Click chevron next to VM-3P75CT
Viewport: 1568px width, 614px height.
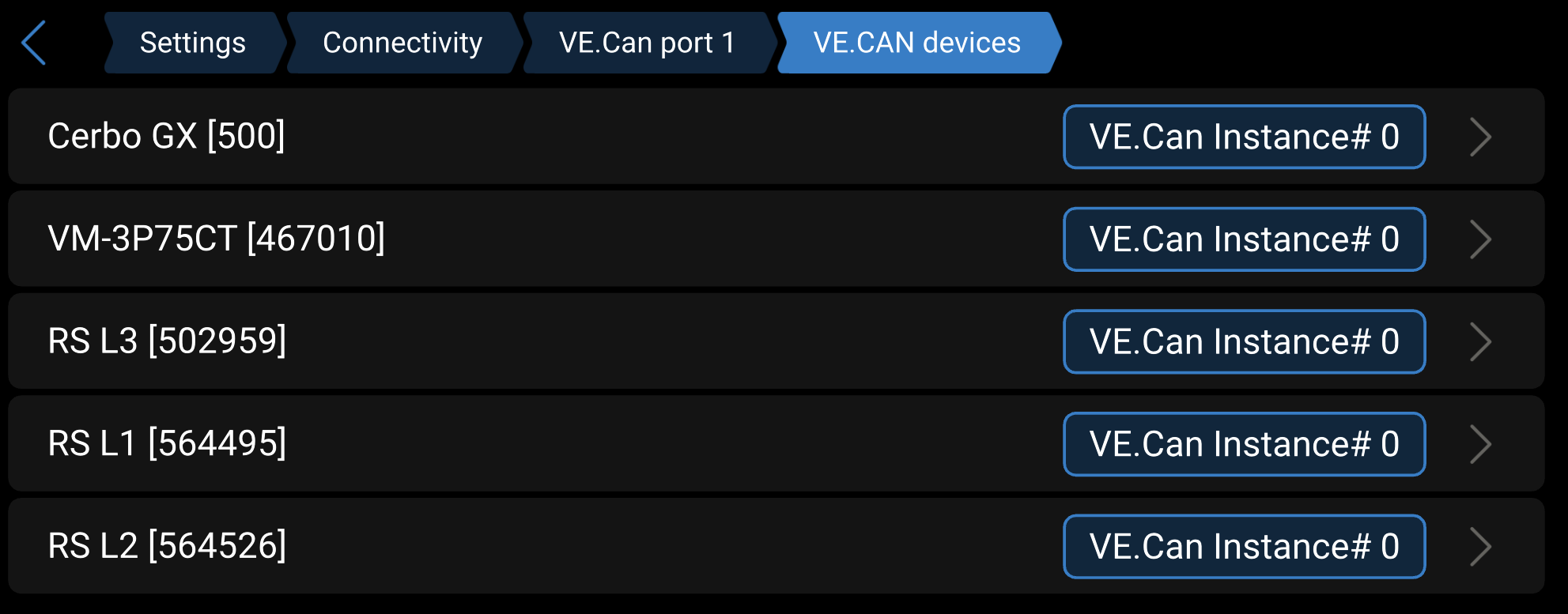click(1480, 239)
